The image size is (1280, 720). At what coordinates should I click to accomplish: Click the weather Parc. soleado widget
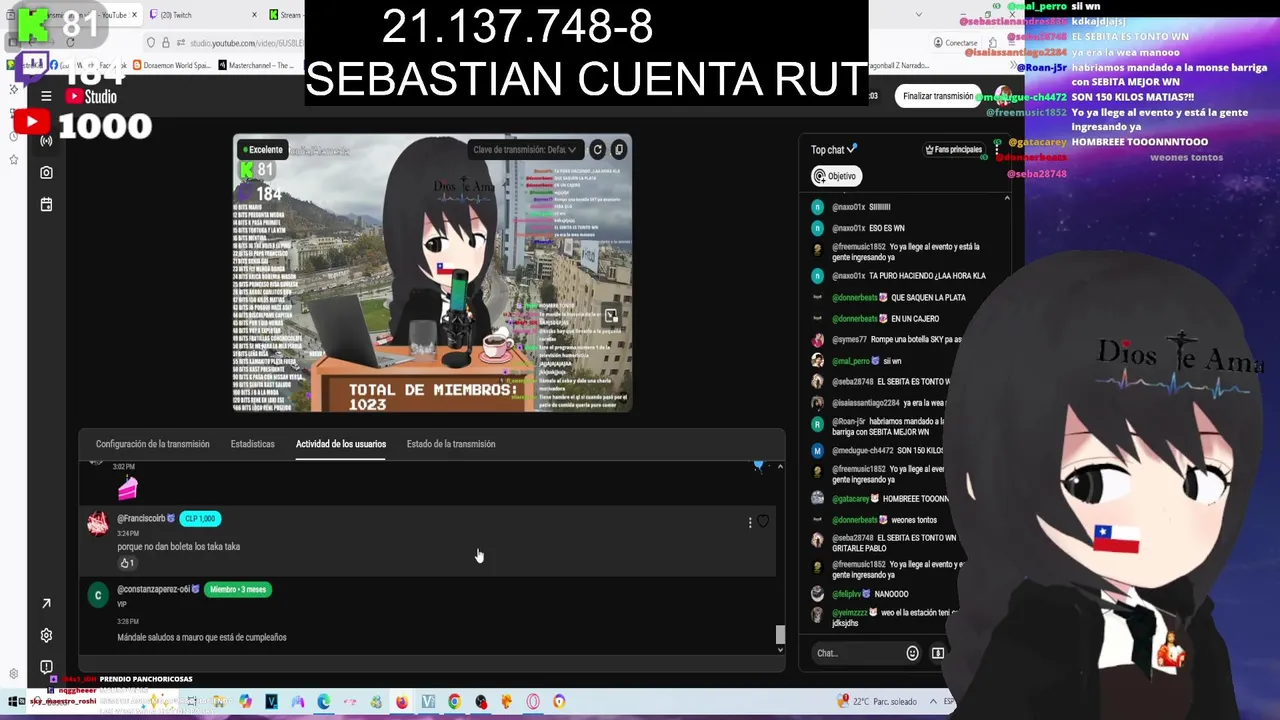tap(878, 702)
